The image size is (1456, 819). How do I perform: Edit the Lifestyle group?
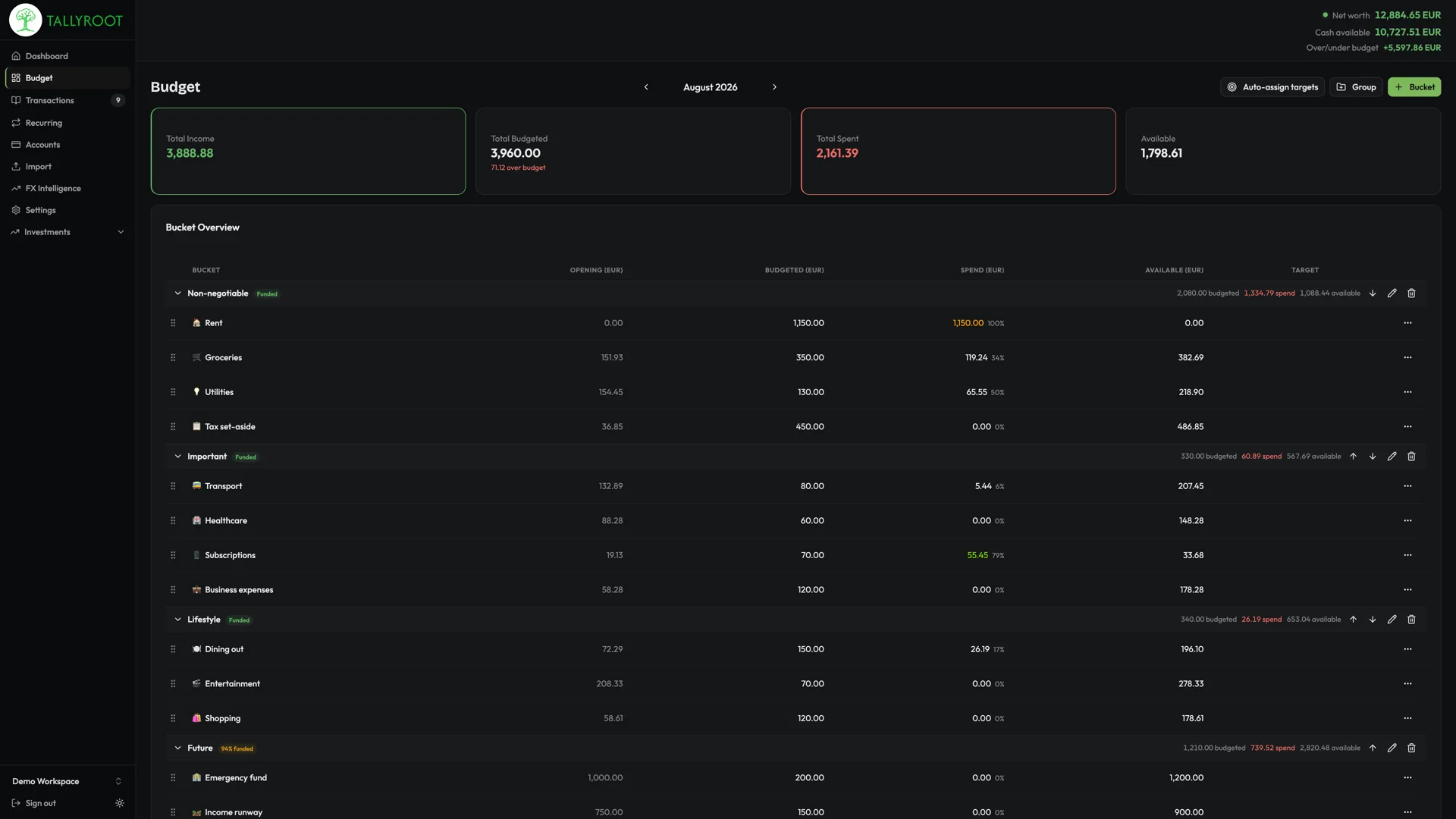pyautogui.click(x=1392, y=620)
